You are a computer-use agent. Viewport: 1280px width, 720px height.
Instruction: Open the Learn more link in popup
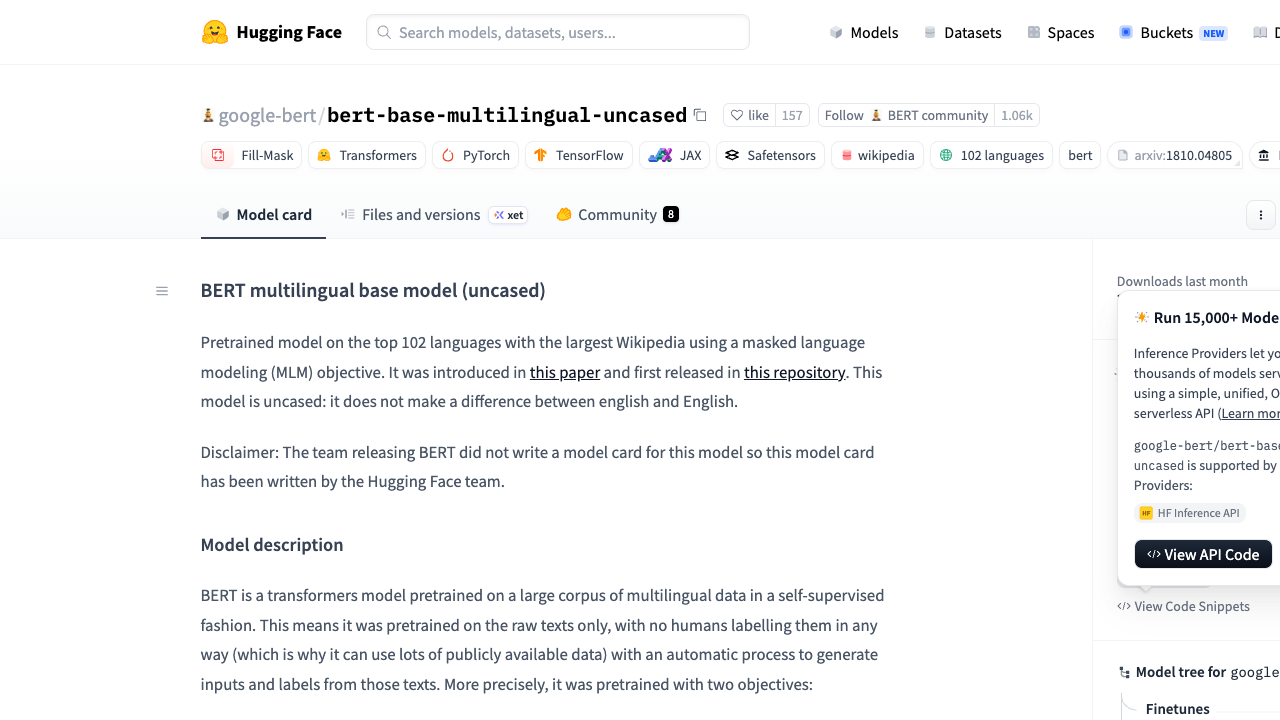pos(1251,413)
